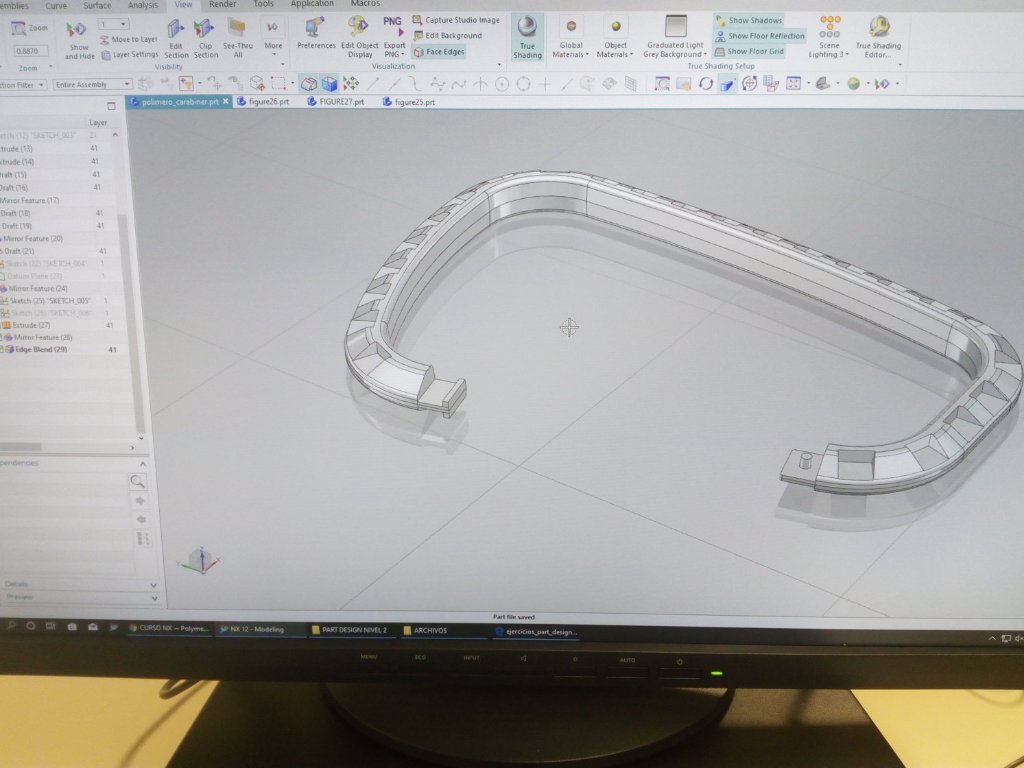This screenshot has width=1024, height=768.
Task: Open the Edit Section tool
Action: click(x=176, y=39)
